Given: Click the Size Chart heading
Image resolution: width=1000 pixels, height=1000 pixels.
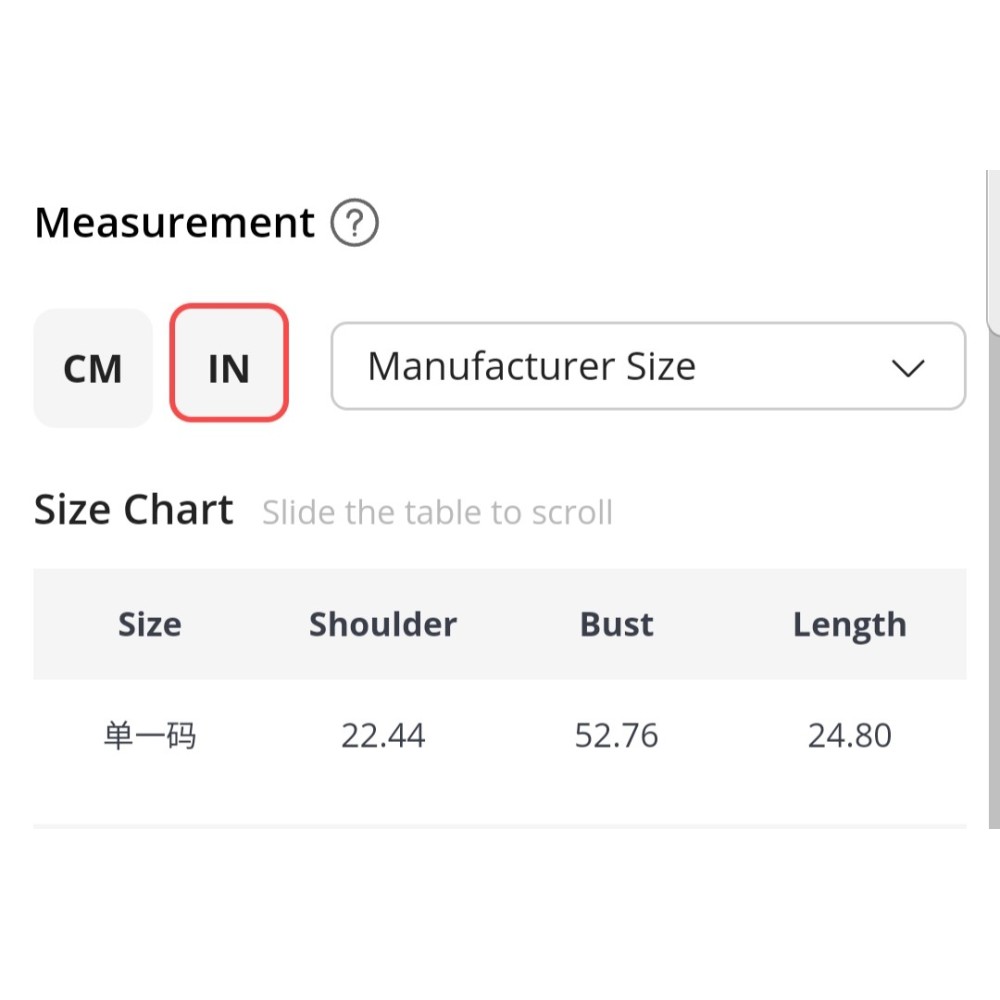Looking at the screenshot, I should coord(134,510).
